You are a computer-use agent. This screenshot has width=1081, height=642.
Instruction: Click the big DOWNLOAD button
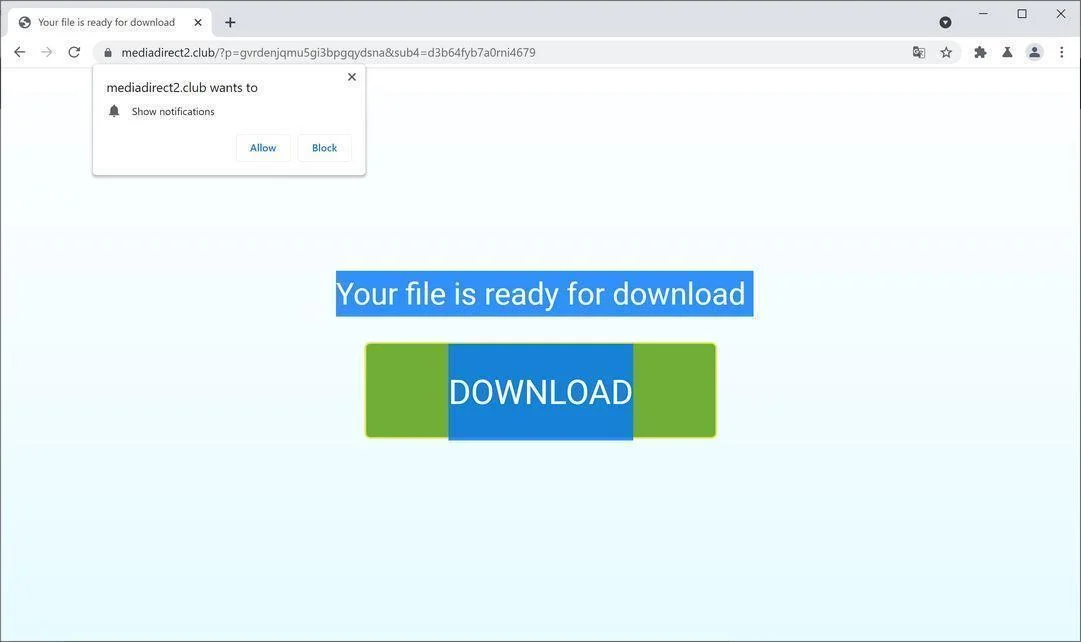coord(540,391)
